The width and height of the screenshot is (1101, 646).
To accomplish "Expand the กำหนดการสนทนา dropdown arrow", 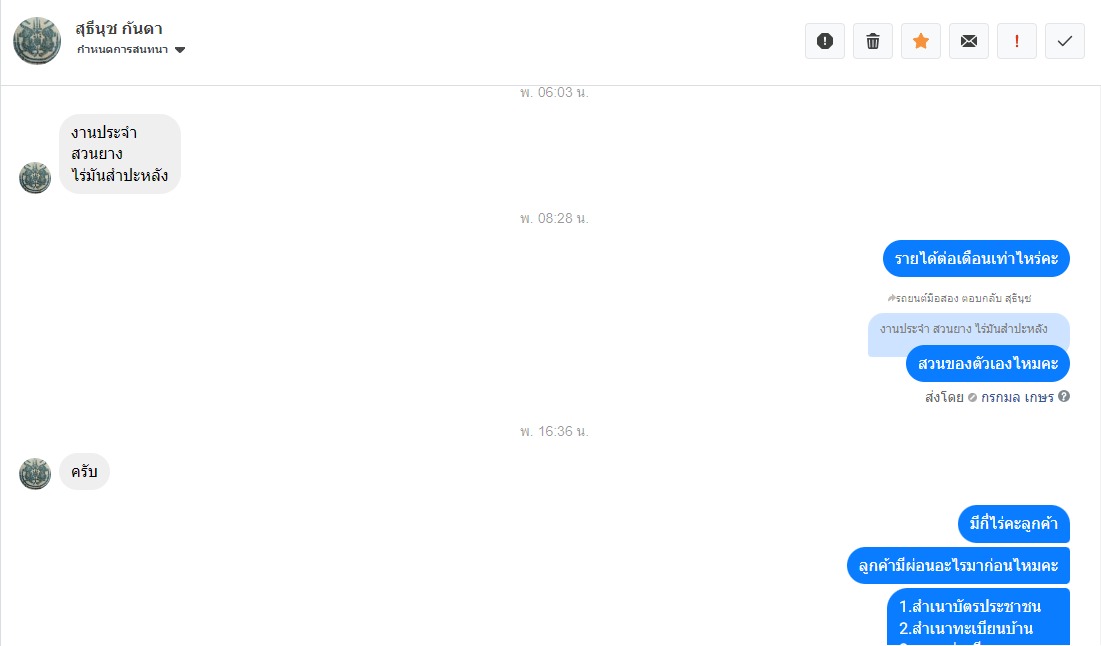I will [180, 50].
